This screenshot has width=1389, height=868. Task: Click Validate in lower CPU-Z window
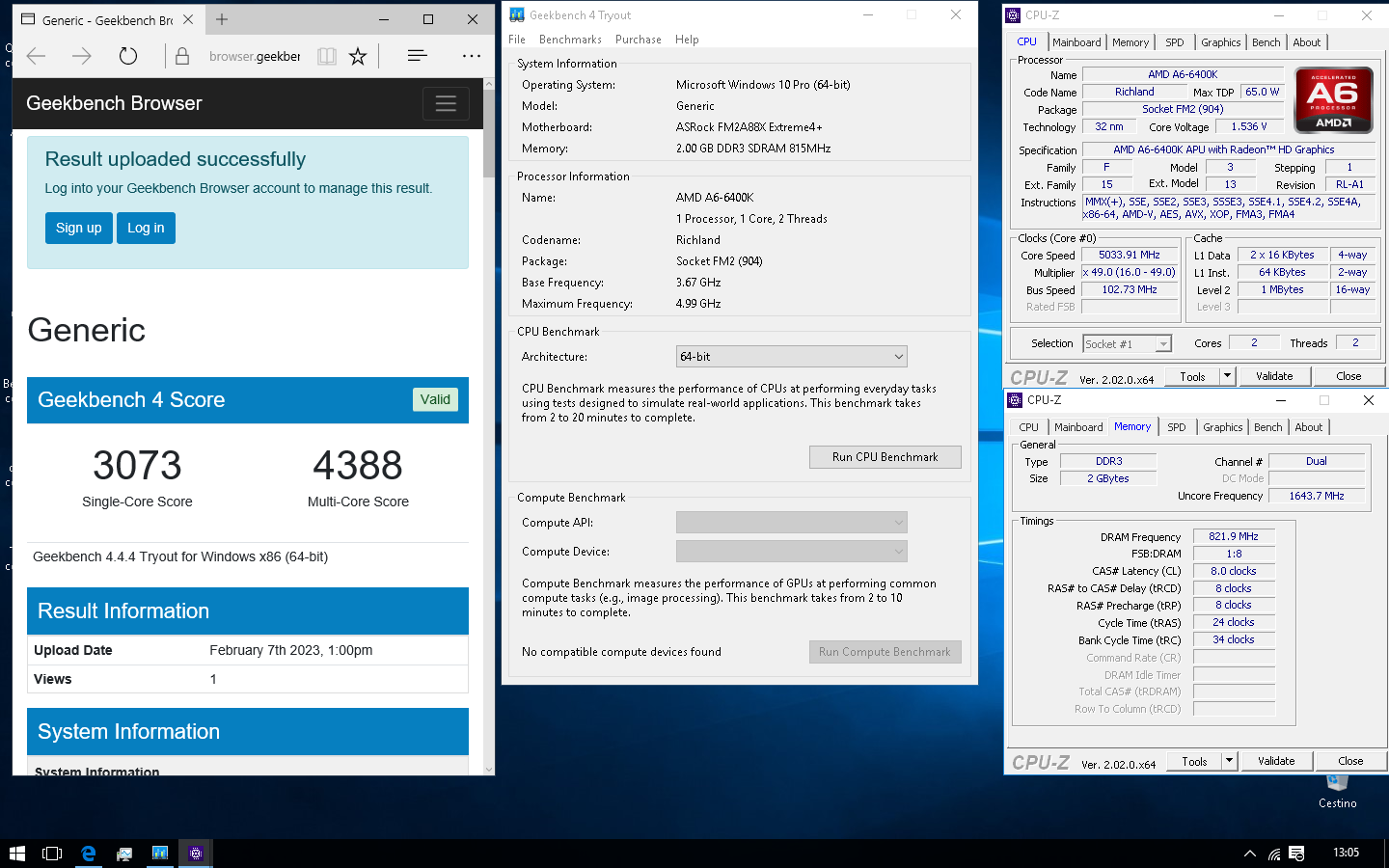pos(1276,761)
